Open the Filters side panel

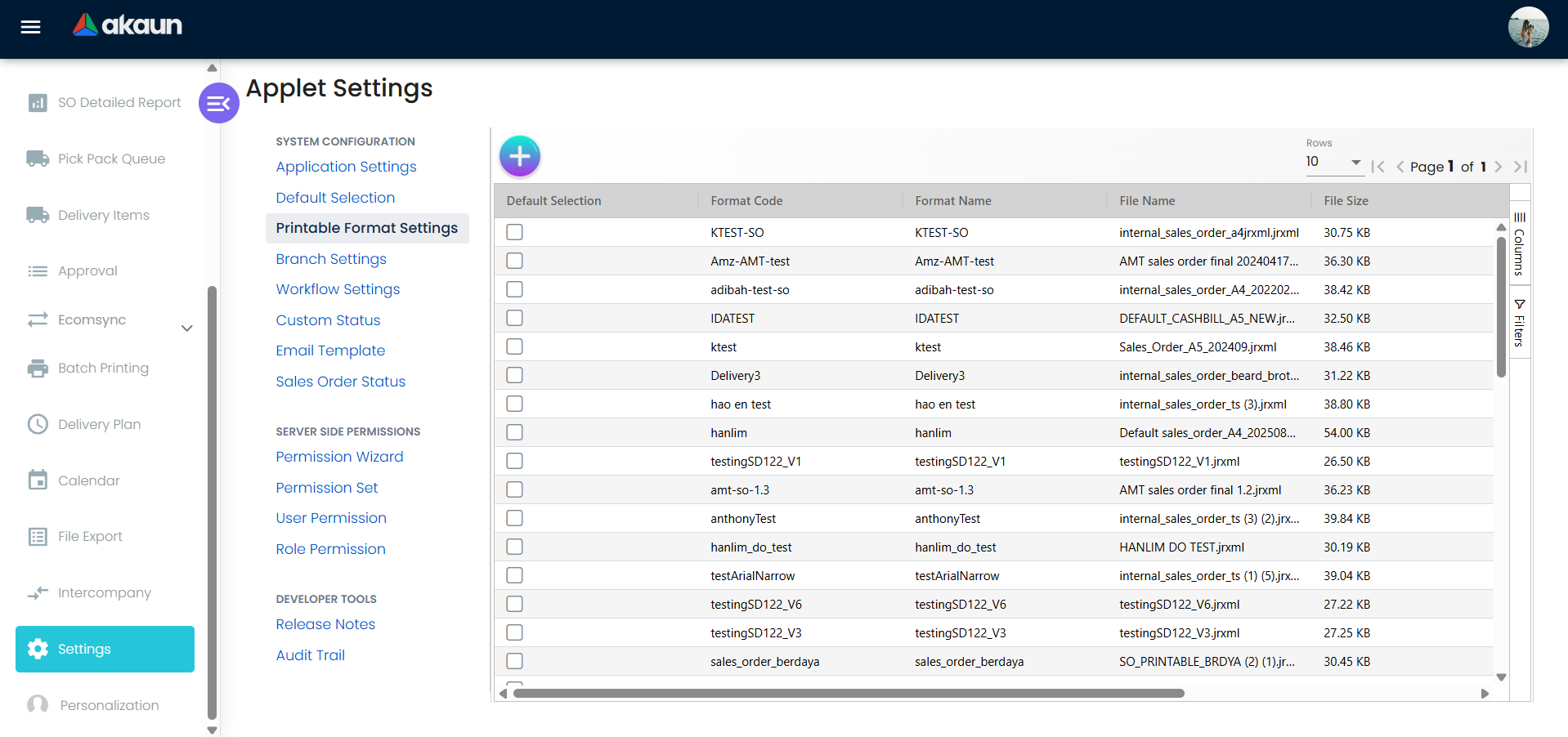point(1519,323)
